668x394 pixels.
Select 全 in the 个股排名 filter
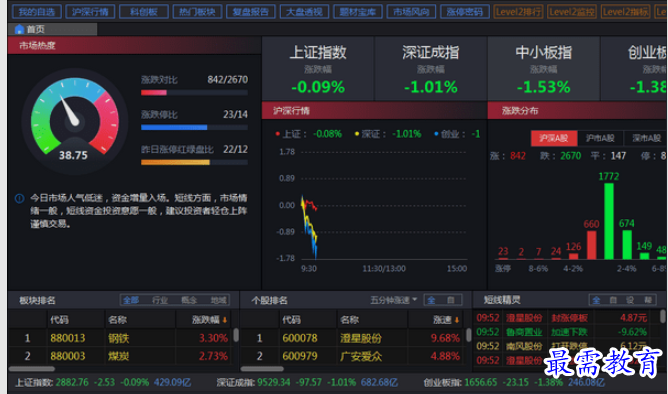click(432, 300)
